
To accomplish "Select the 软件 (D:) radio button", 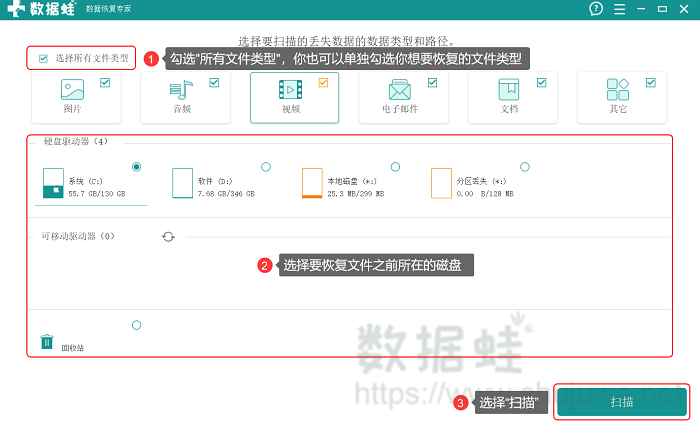I will pyautogui.click(x=266, y=167).
